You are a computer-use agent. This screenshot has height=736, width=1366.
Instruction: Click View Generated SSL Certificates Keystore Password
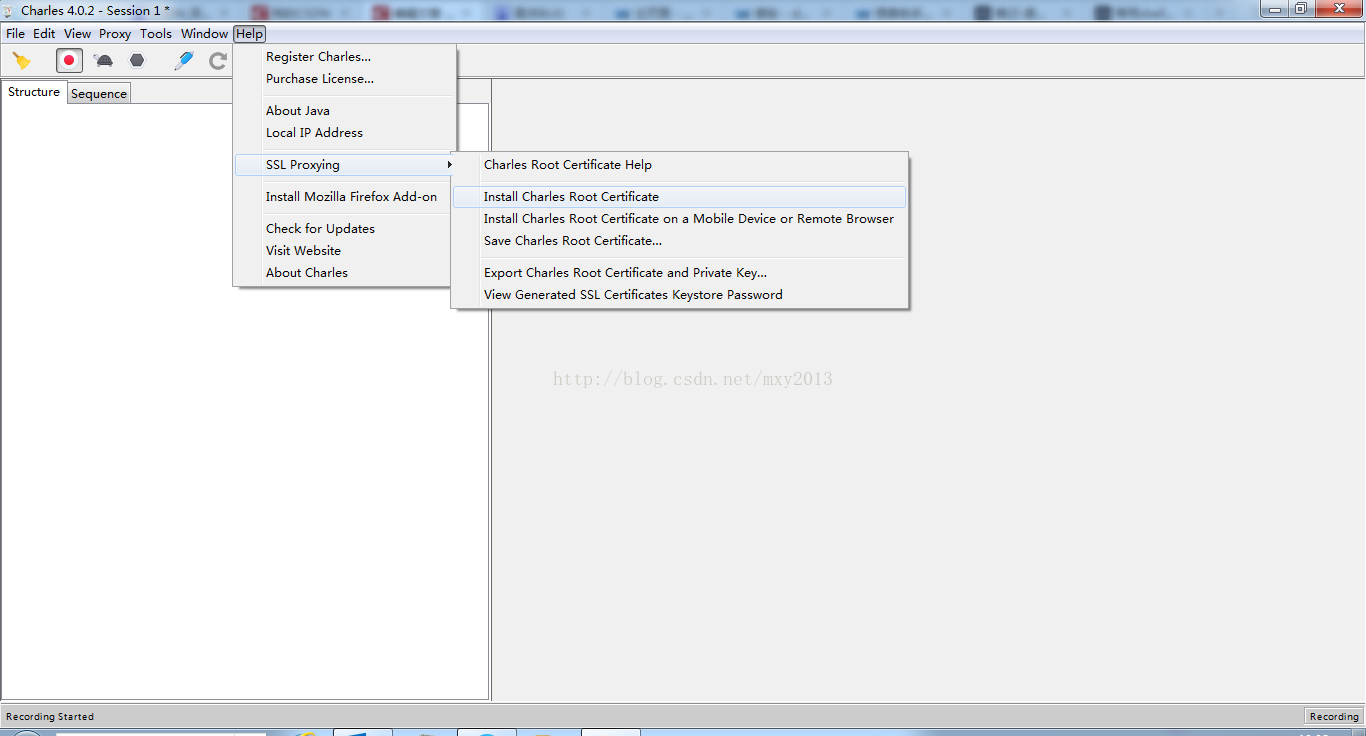(680, 295)
